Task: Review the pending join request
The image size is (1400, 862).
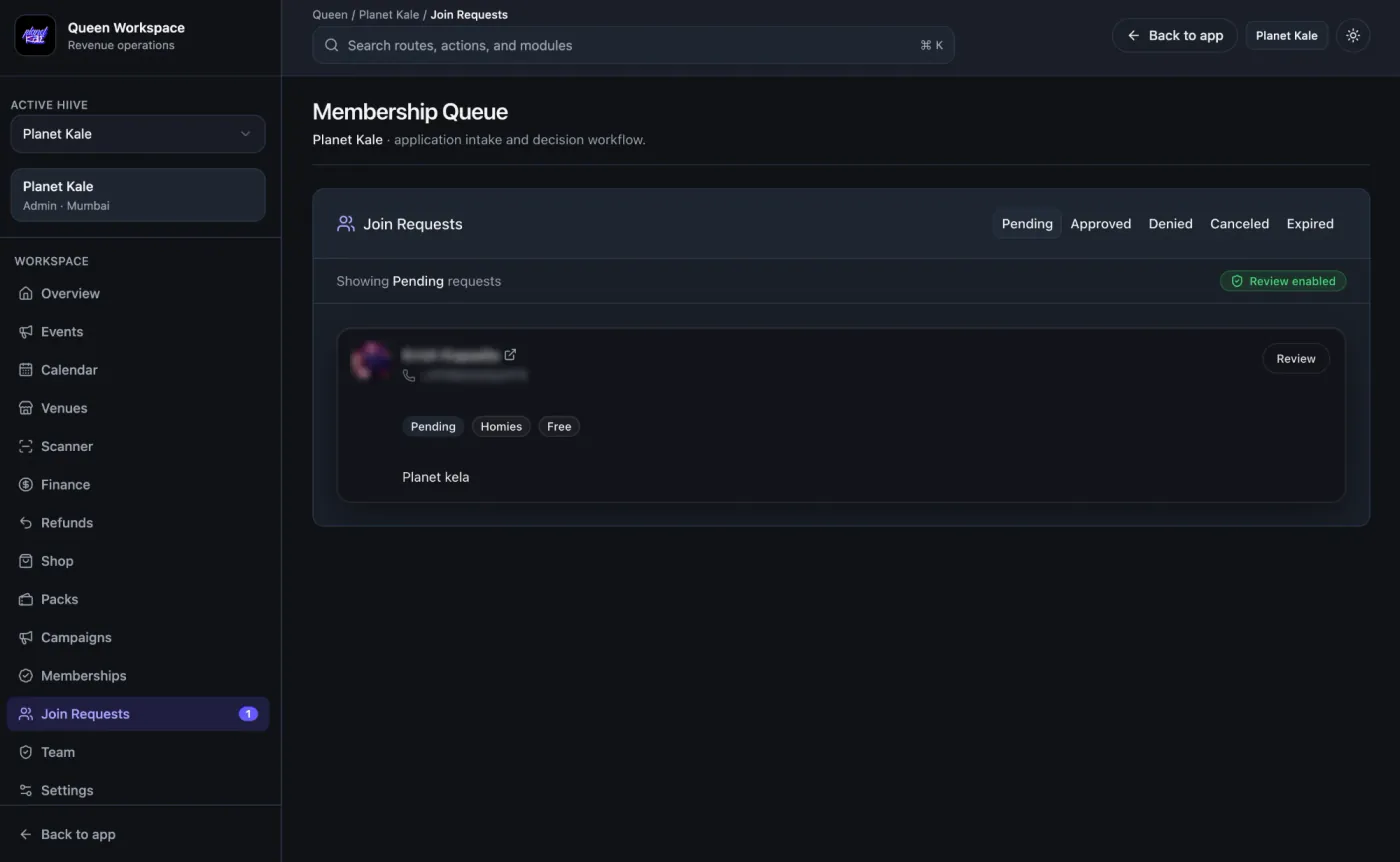Action: click(x=1296, y=359)
